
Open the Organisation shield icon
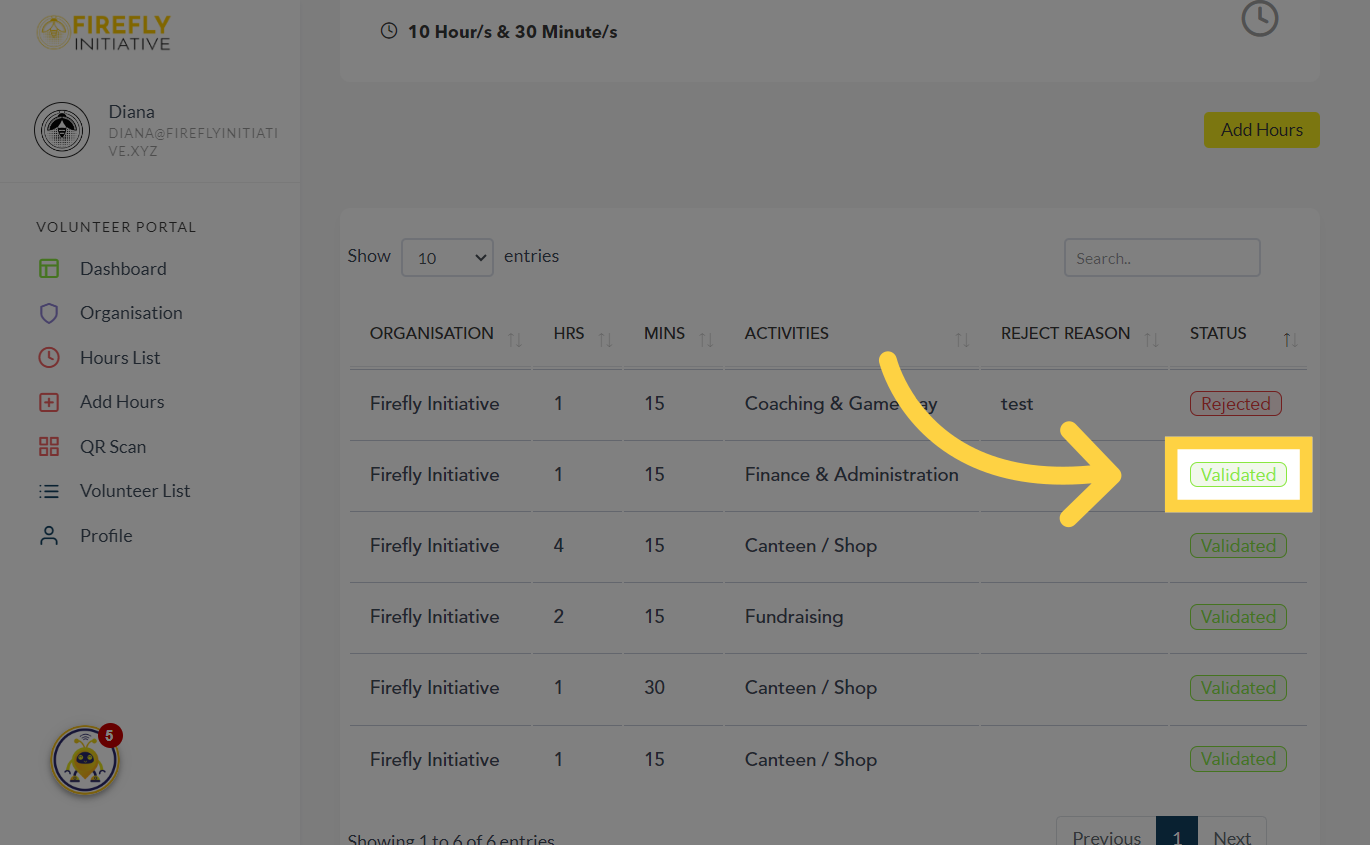(49, 312)
